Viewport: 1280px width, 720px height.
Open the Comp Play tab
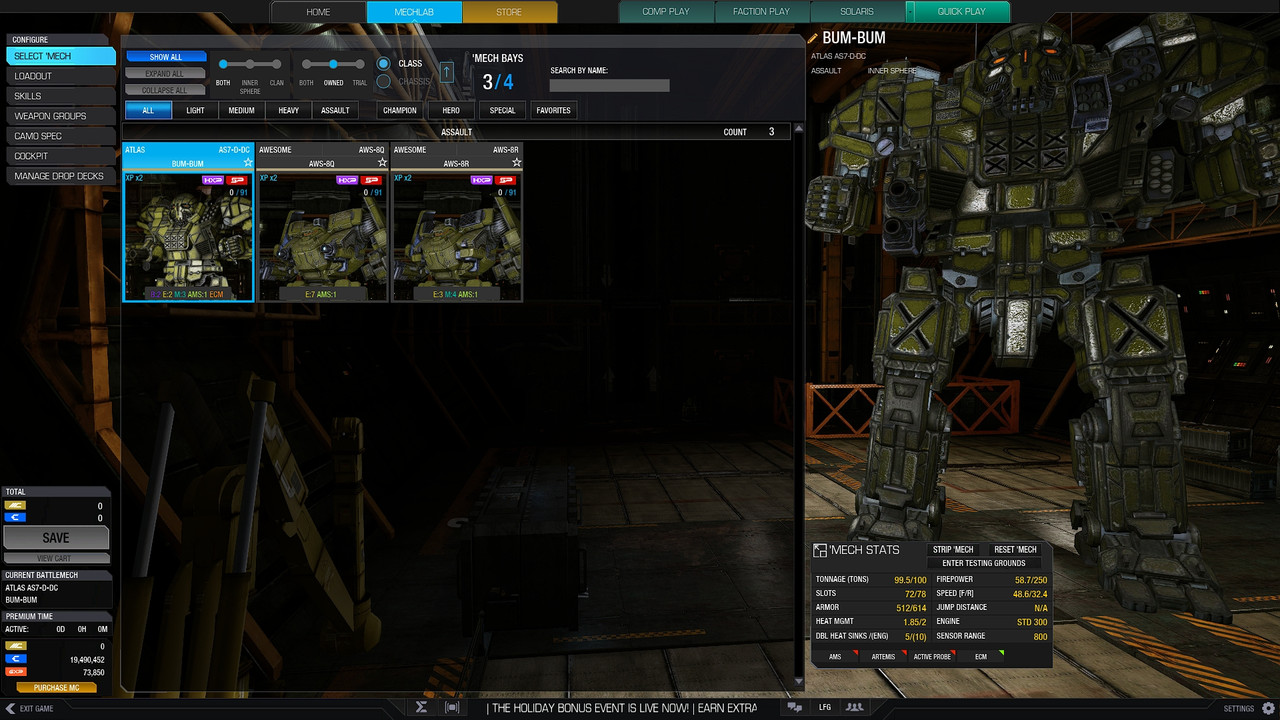click(x=666, y=12)
